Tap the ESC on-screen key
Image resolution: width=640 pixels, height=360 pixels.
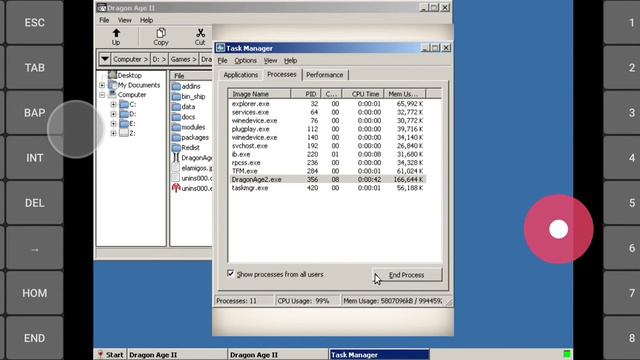coord(35,22)
